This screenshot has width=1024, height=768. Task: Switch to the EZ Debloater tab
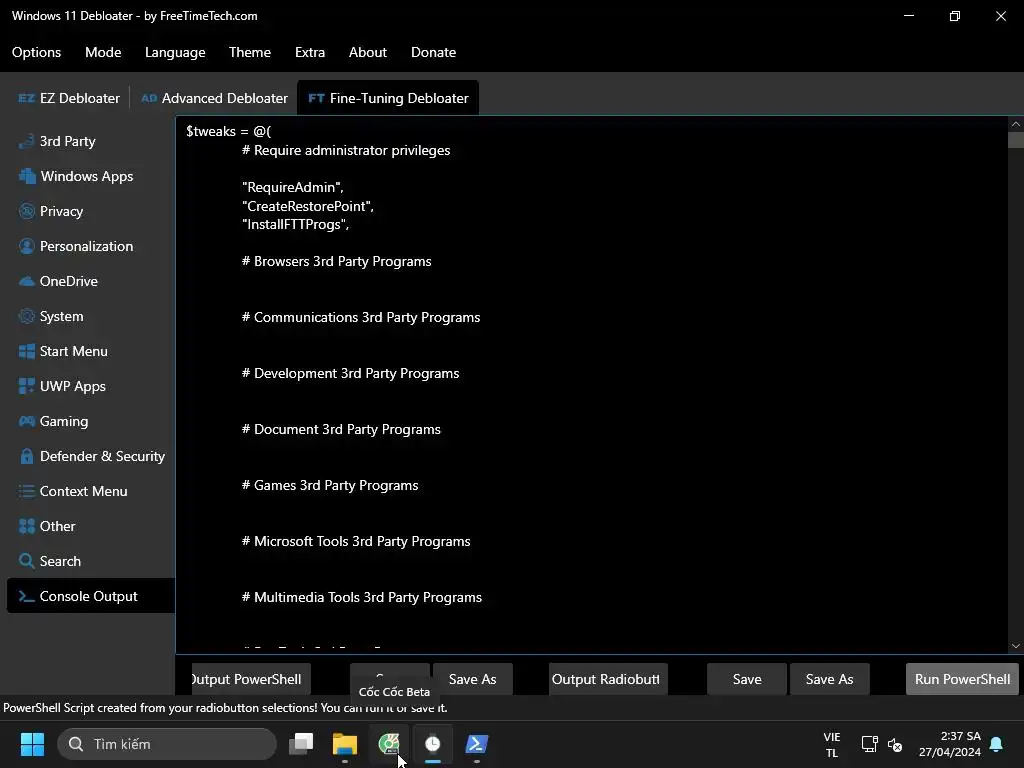[69, 98]
